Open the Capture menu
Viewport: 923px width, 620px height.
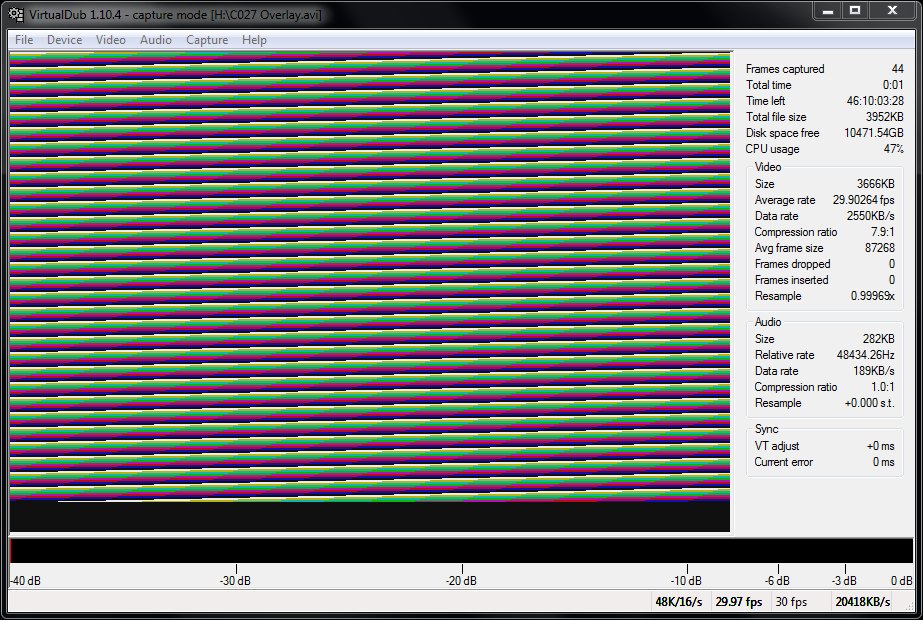[x=207, y=40]
